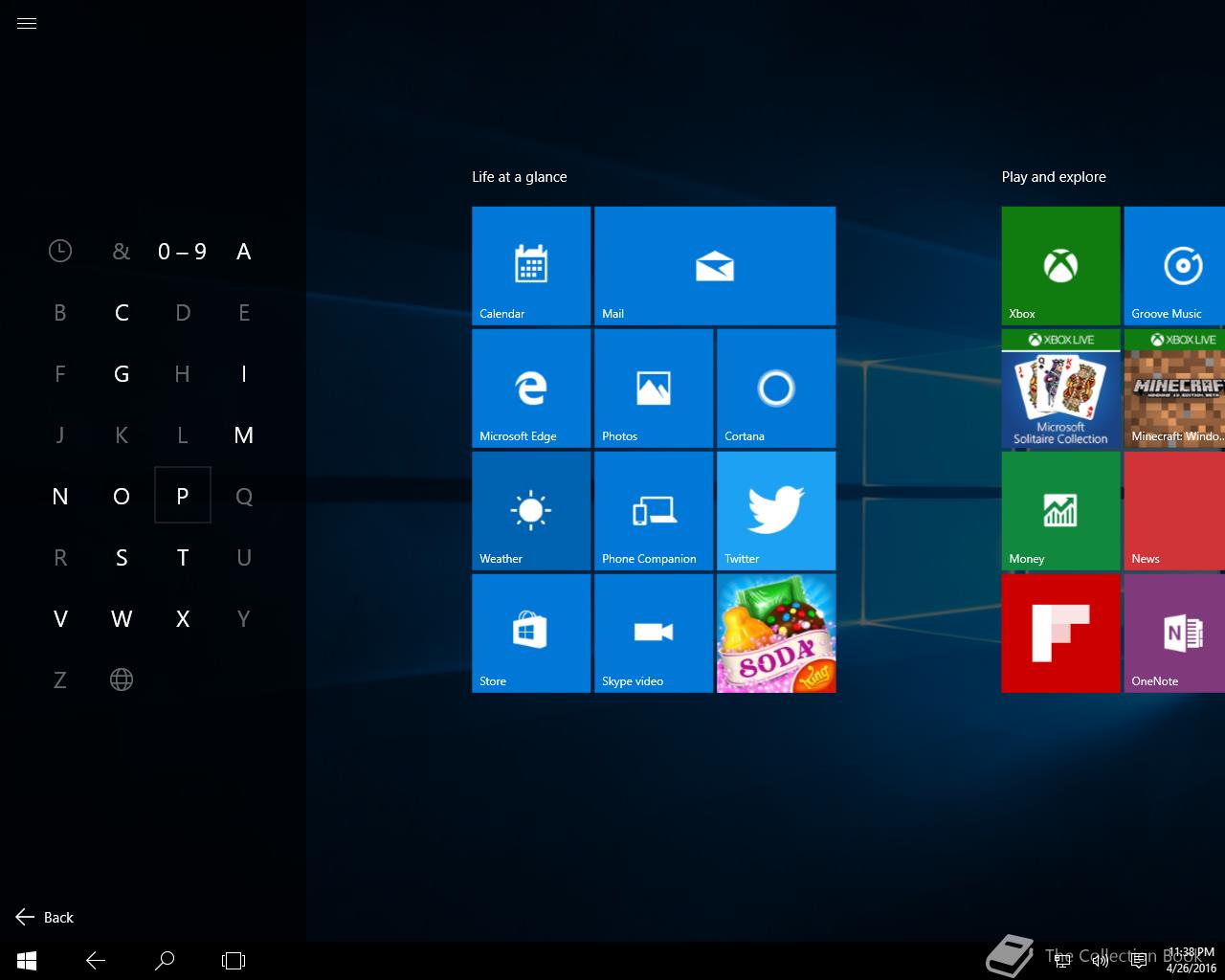1225x980 pixels.
Task: Jump to apps starting with O
Action: click(122, 497)
